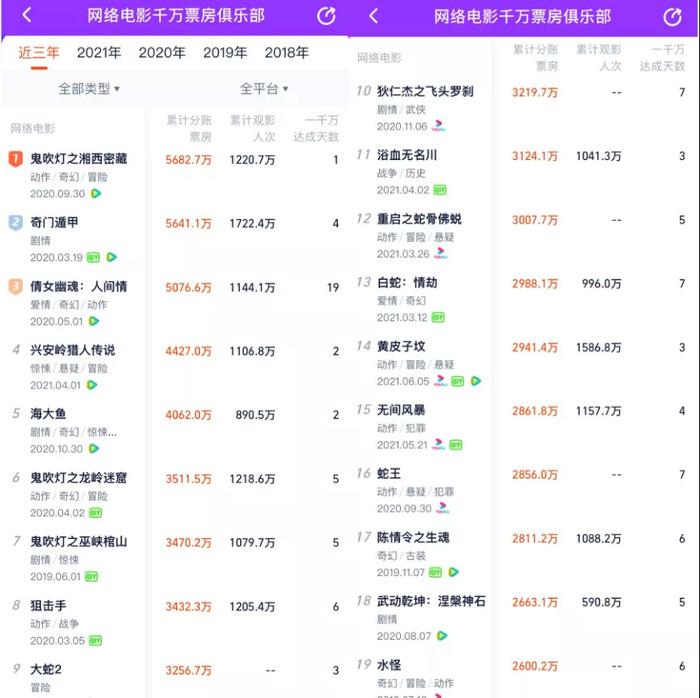Click 一千万达成天数 column header on right screen

[662, 58]
